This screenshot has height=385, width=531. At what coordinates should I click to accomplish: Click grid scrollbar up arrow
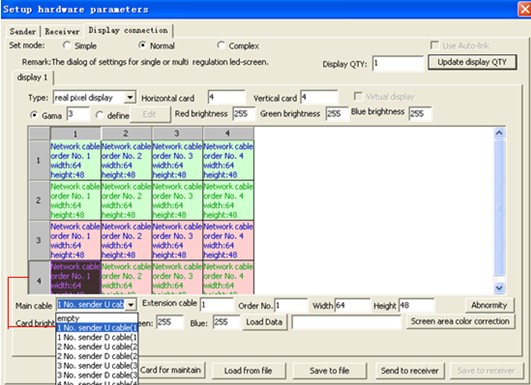[x=499, y=133]
